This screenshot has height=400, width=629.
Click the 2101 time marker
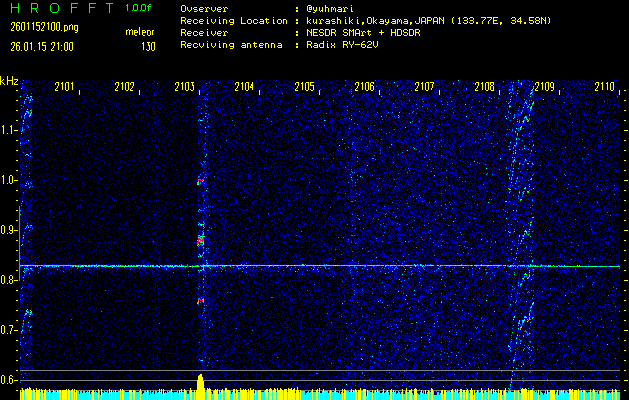[x=64, y=86]
